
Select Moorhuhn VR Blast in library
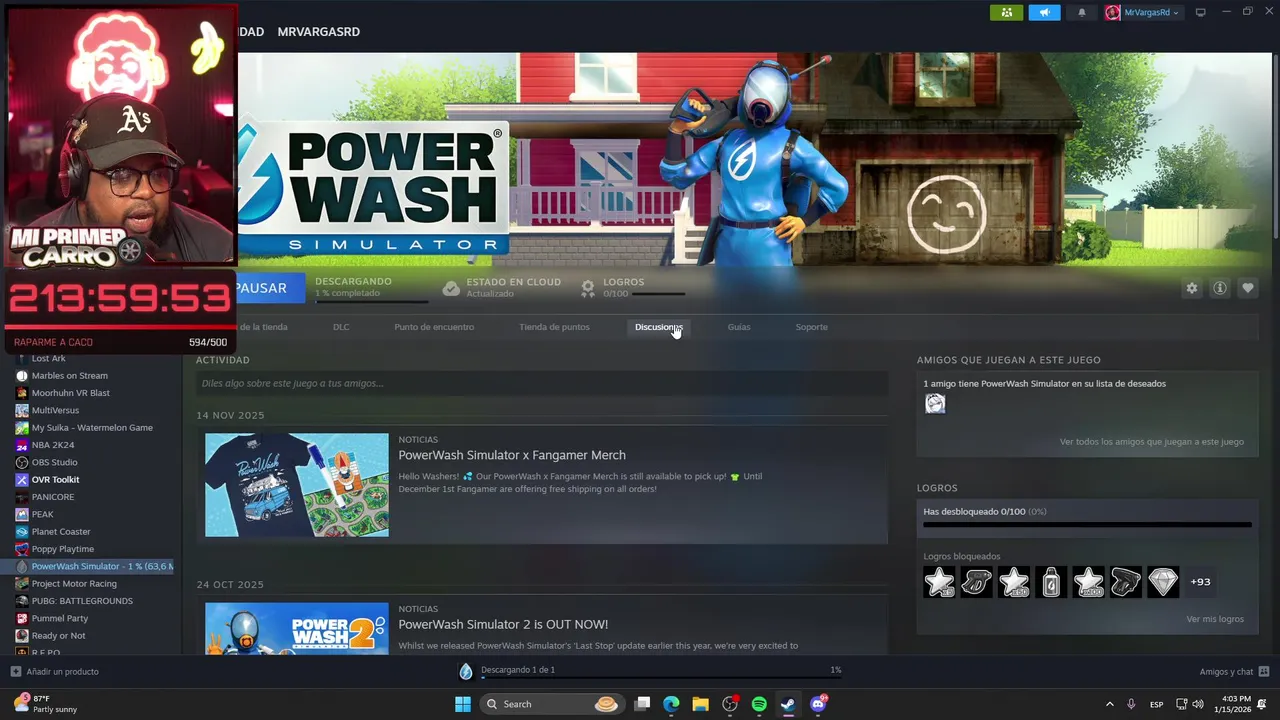(70, 393)
